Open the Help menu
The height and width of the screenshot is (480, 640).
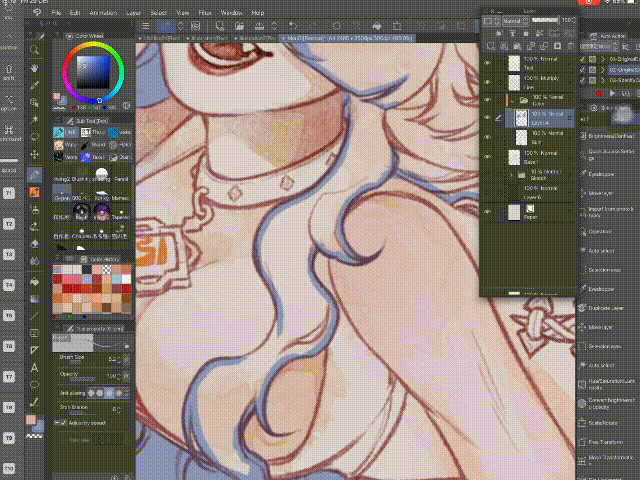coord(258,13)
